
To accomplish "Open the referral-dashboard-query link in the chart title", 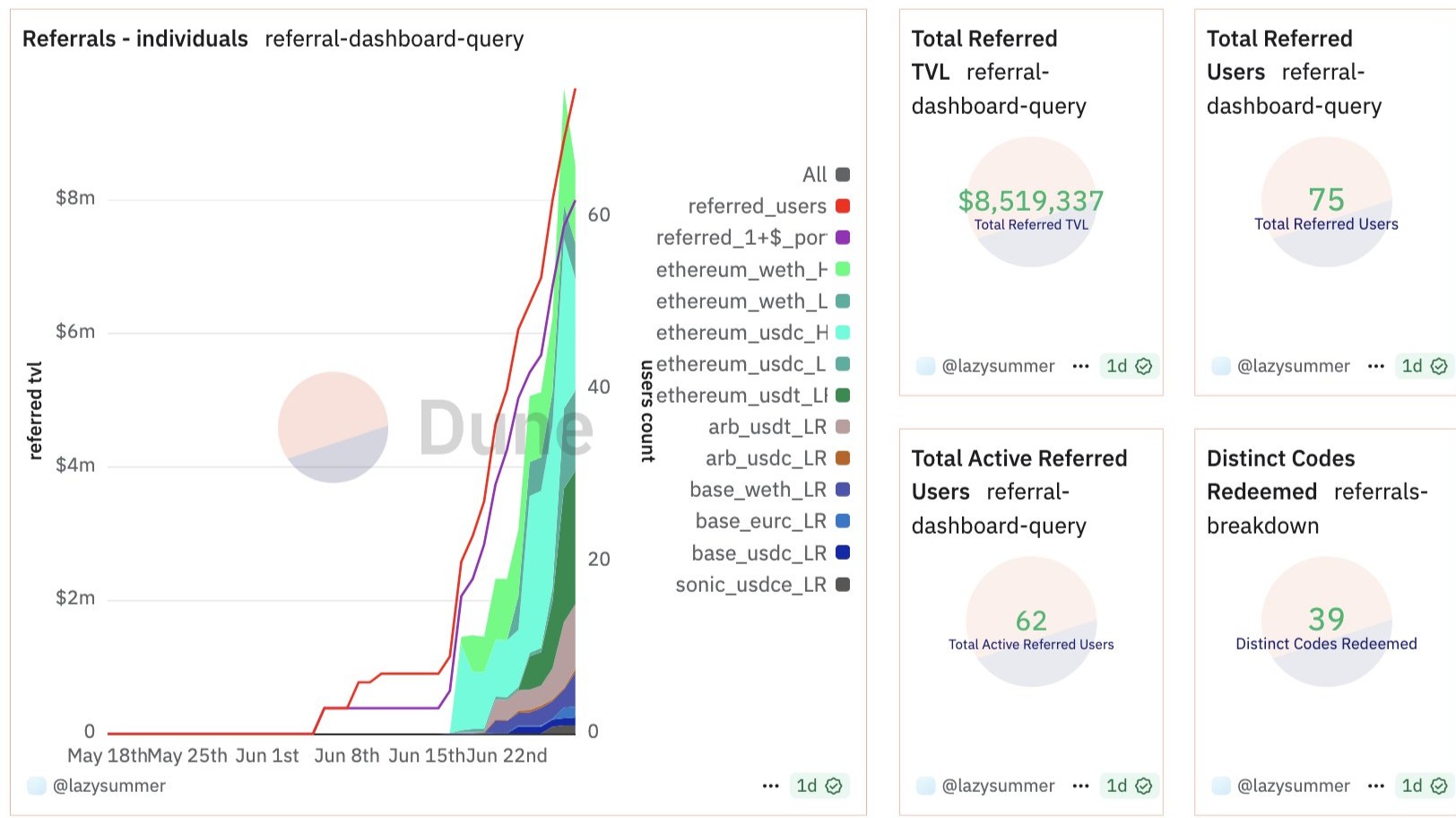I will [x=394, y=39].
